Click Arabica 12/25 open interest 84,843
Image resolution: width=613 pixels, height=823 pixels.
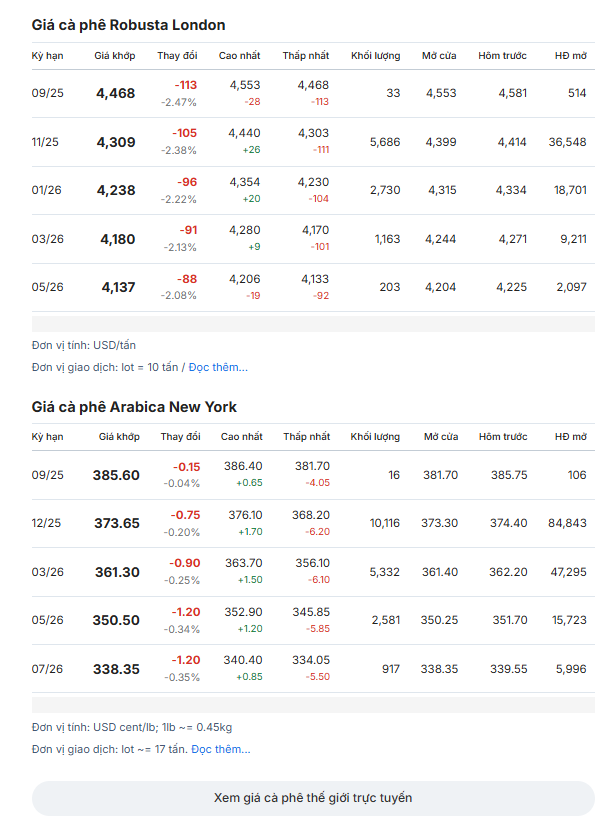coord(567,523)
